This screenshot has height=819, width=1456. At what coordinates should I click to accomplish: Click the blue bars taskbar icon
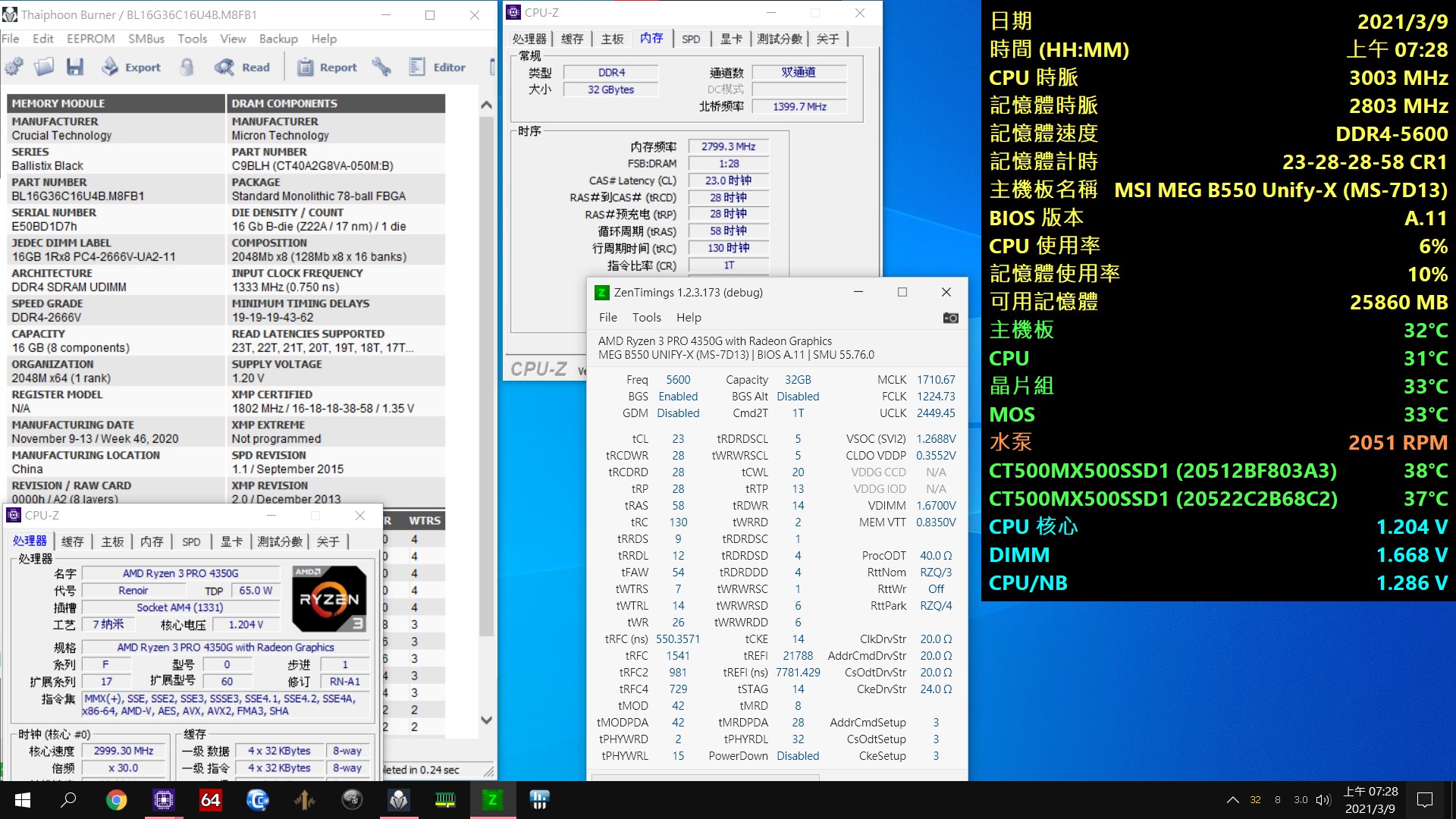click(539, 800)
